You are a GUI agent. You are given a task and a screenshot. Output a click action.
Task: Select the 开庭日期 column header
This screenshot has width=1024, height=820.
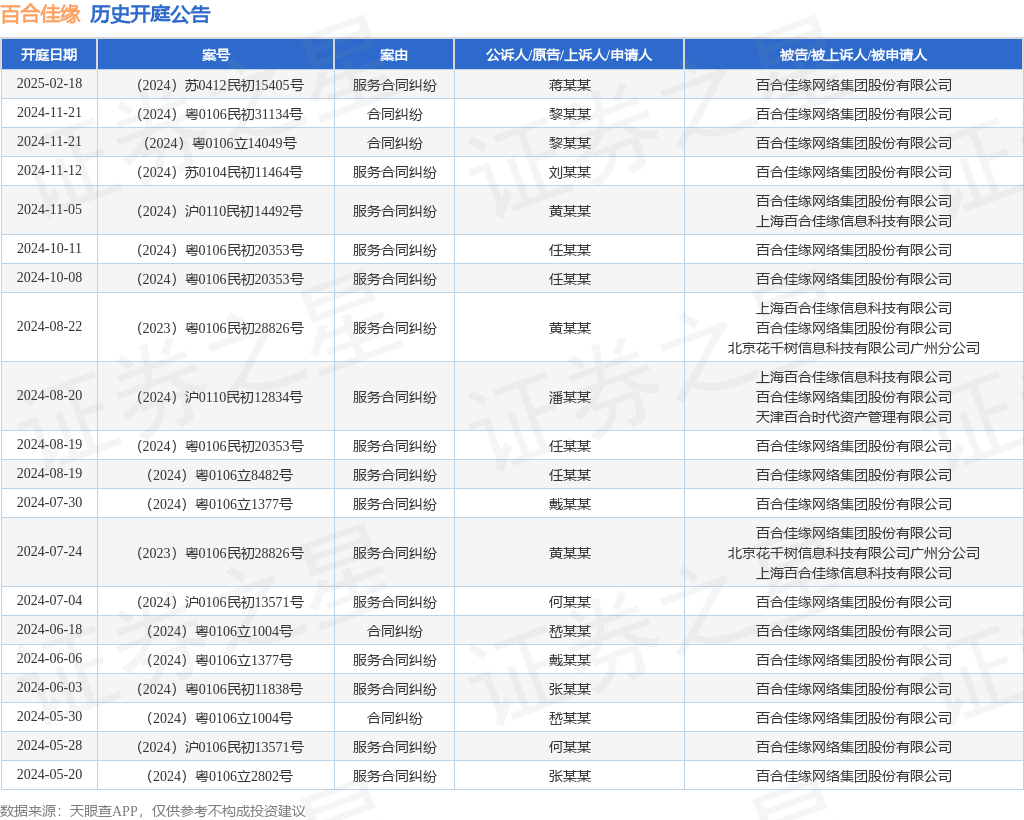click(x=49, y=55)
